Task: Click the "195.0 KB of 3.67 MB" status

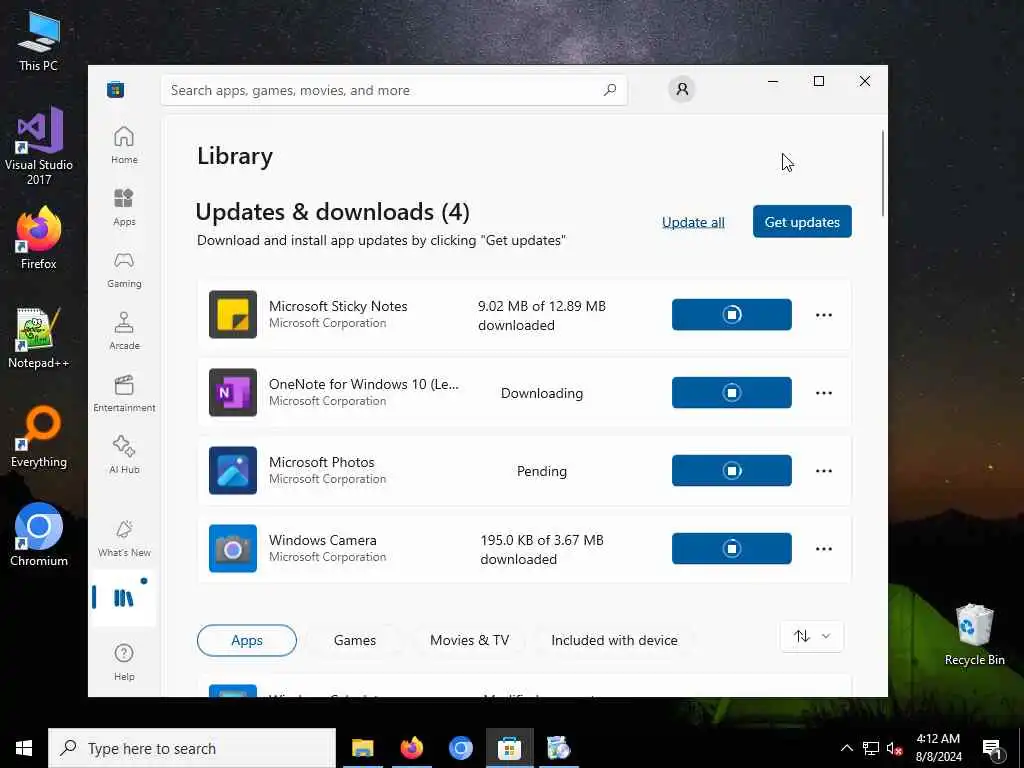Action: tap(542, 541)
